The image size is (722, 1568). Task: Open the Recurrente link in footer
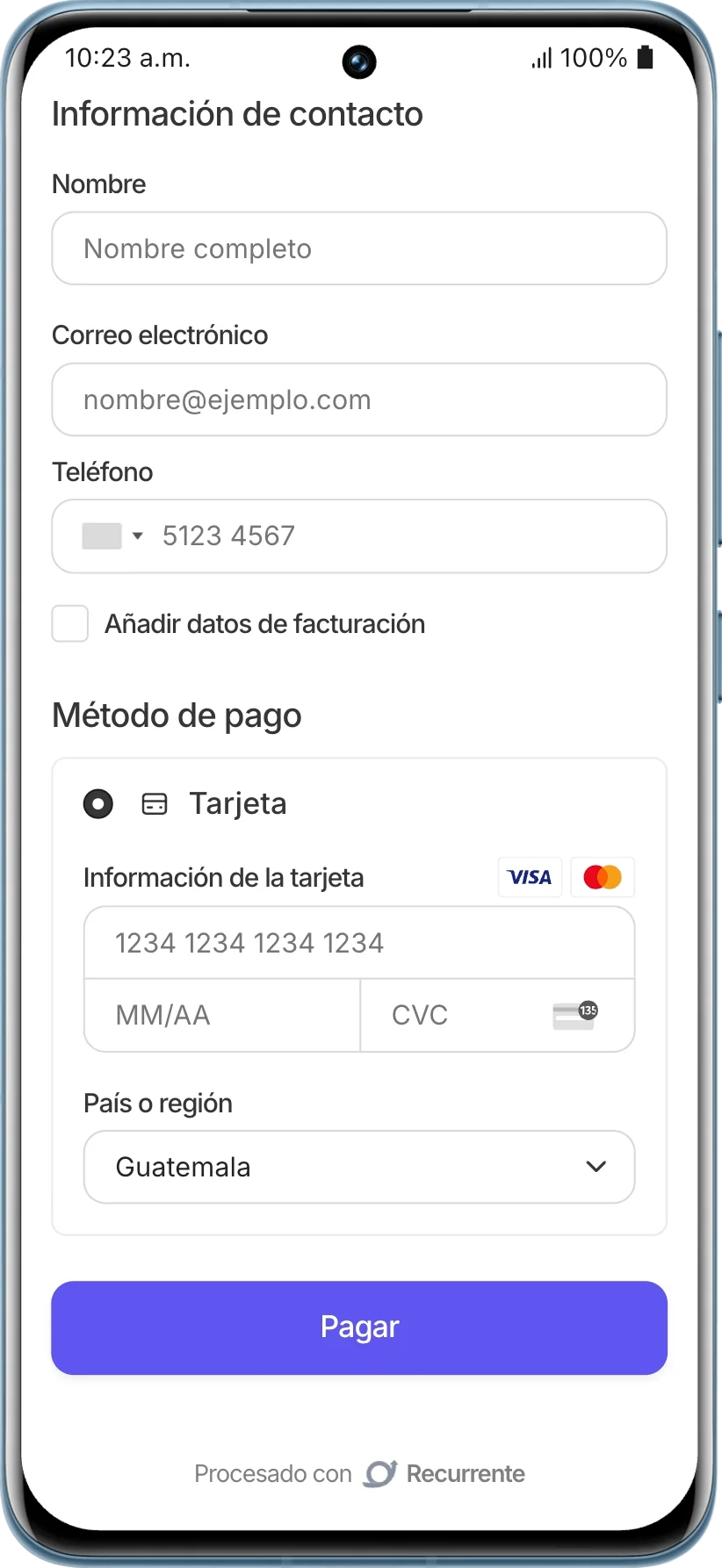tap(466, 1473)
